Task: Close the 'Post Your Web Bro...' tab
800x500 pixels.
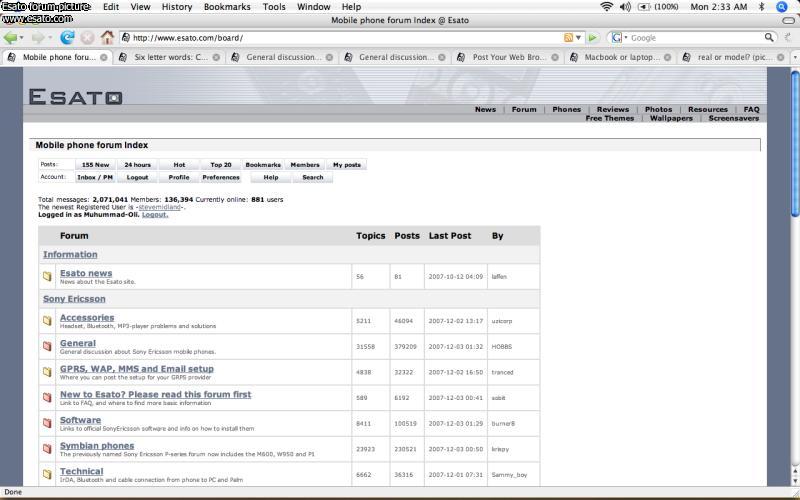Action: [x=555, y=57]
